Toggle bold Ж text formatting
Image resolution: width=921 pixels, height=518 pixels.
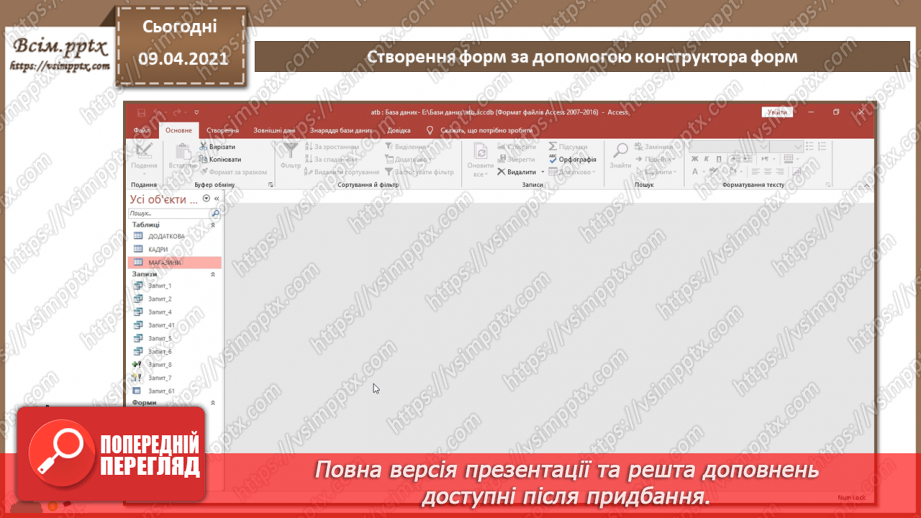click(695, 159)
